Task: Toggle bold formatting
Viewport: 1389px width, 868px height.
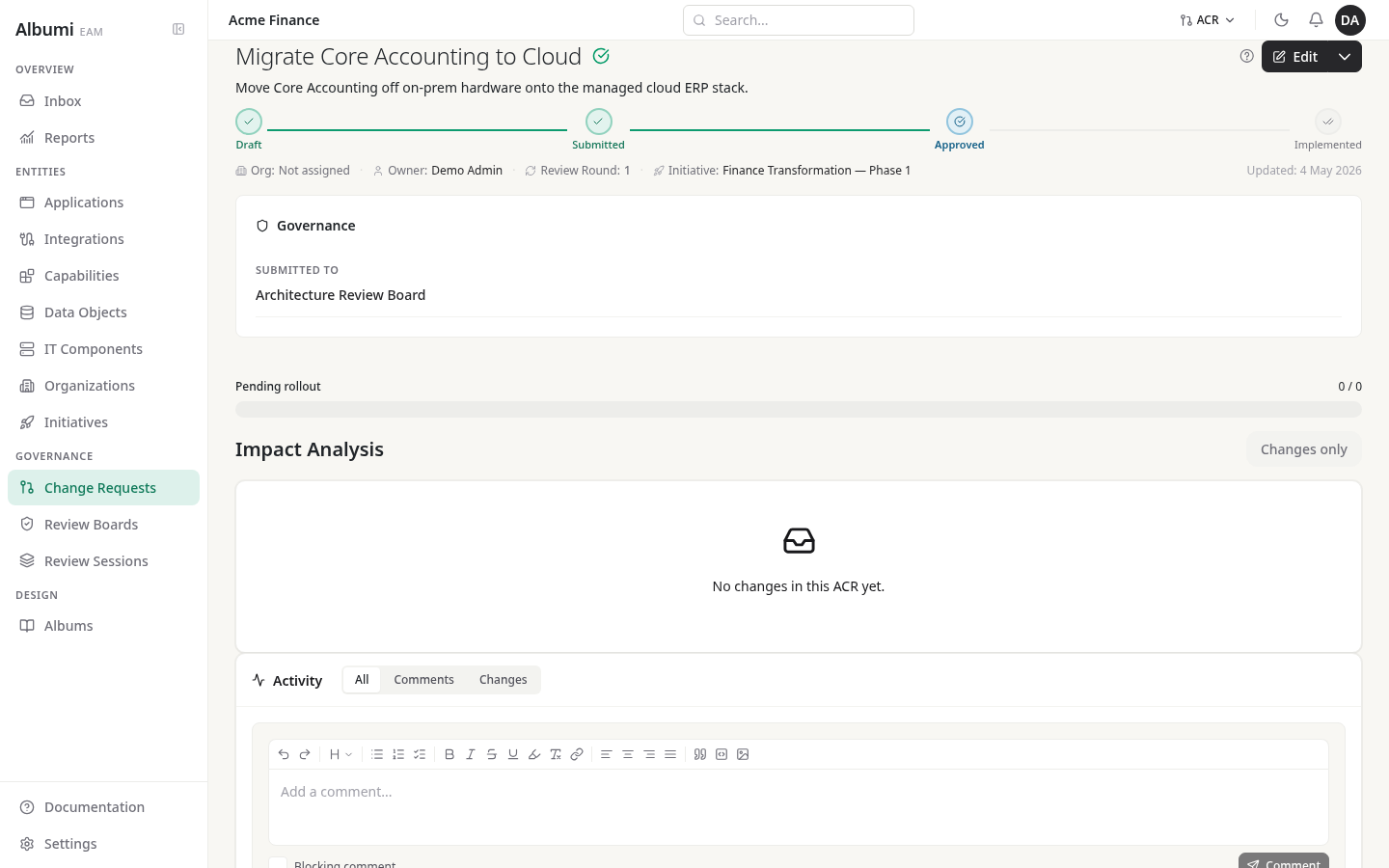Action: (449, 754)
